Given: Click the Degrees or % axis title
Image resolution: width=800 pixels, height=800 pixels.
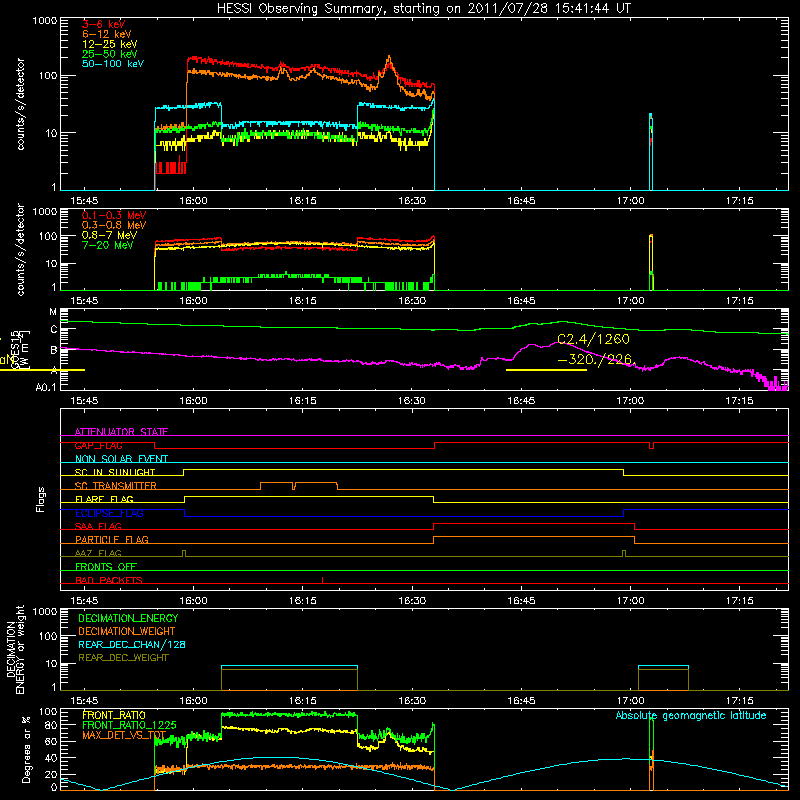Looking at the screenshot, I should click(26, 750).
